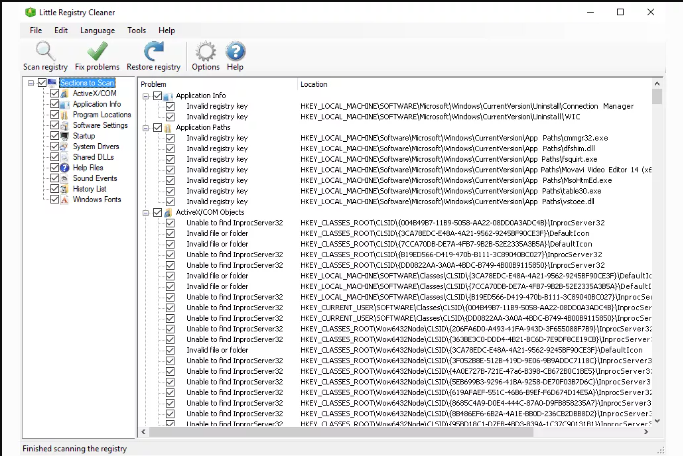Click the ActiveX/COM section icon
Screen dimensions: 683x456
click(x=64, y=93)
